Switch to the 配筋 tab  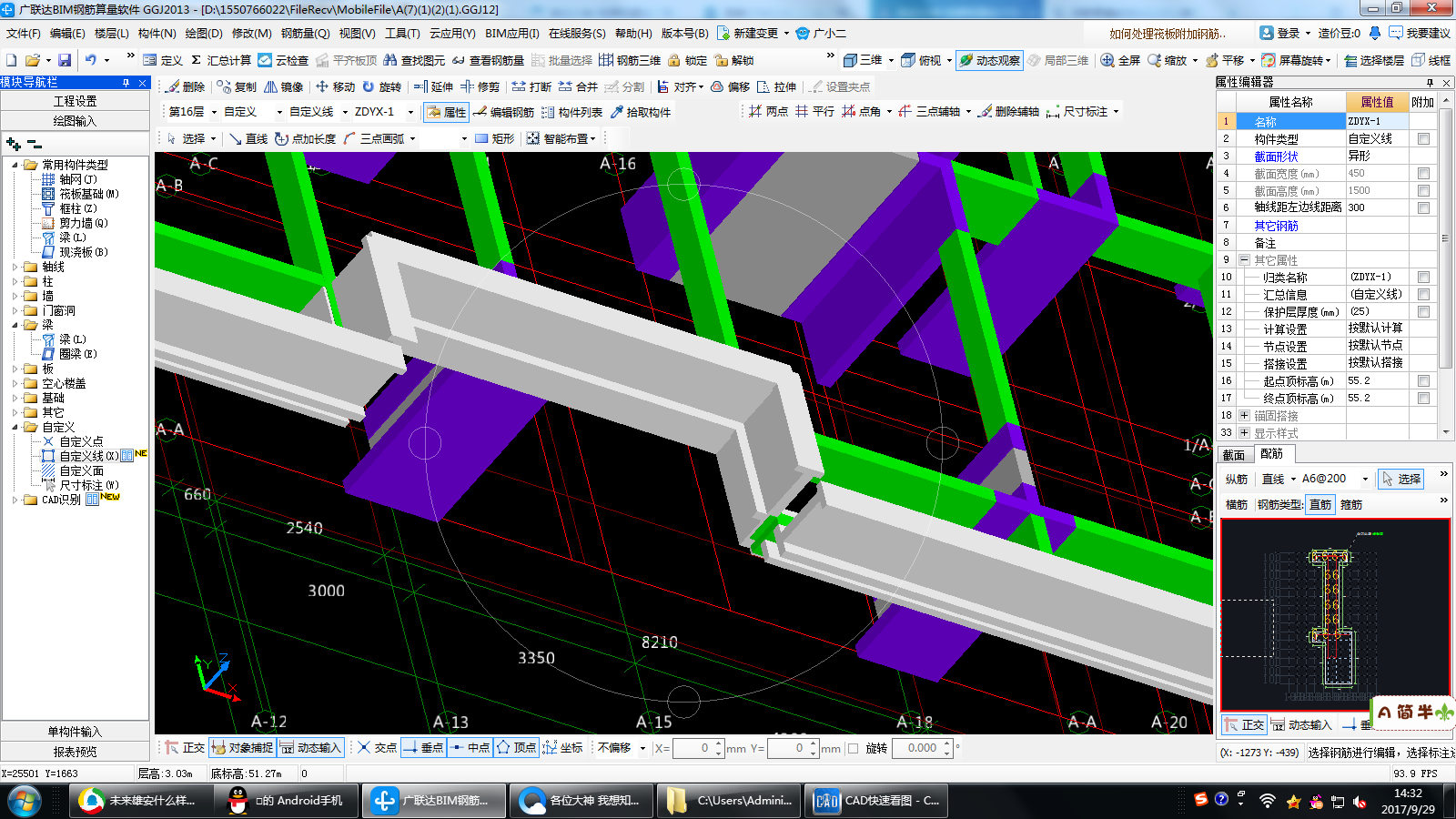point(1272,453)
